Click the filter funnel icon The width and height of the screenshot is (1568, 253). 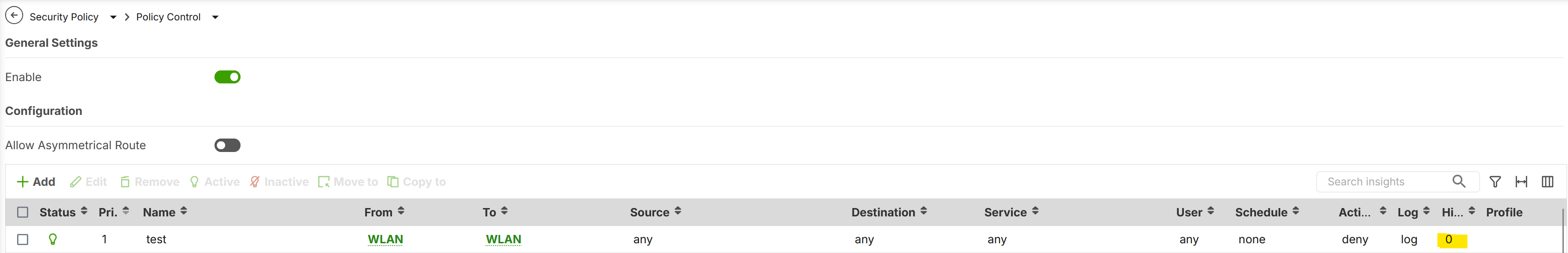(x=1495, y=182)
